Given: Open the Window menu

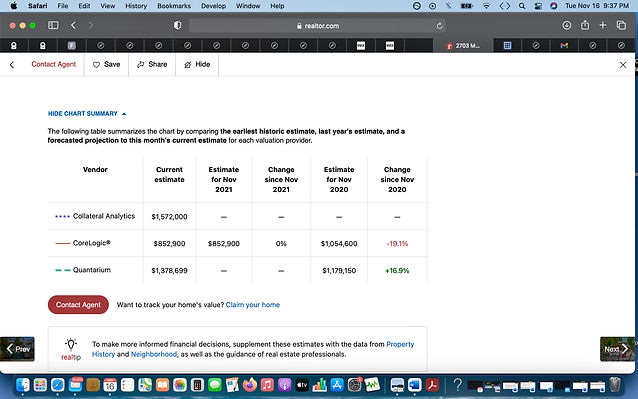Looking at the screenshot, I should tap(248, 6).
